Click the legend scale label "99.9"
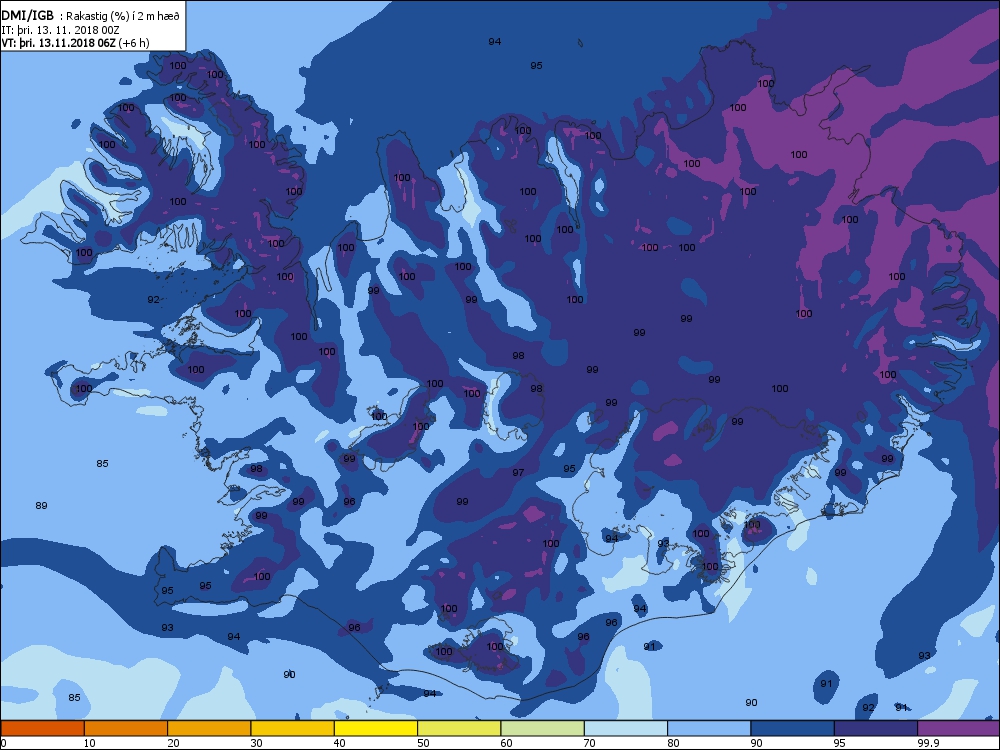Image resolution: width=1000 pixels, height=750 pixels. click(x=928, y=743)
